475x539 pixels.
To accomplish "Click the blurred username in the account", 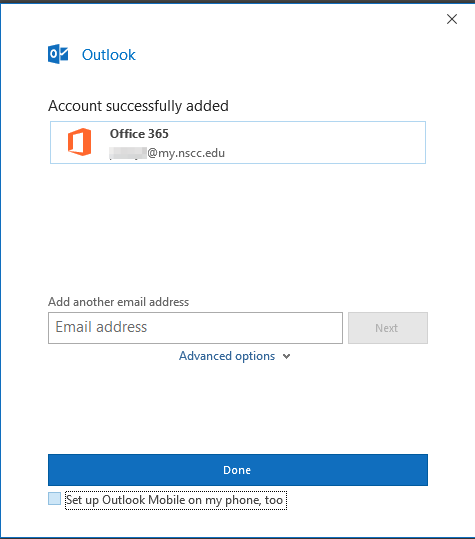I will click(128, 153).
